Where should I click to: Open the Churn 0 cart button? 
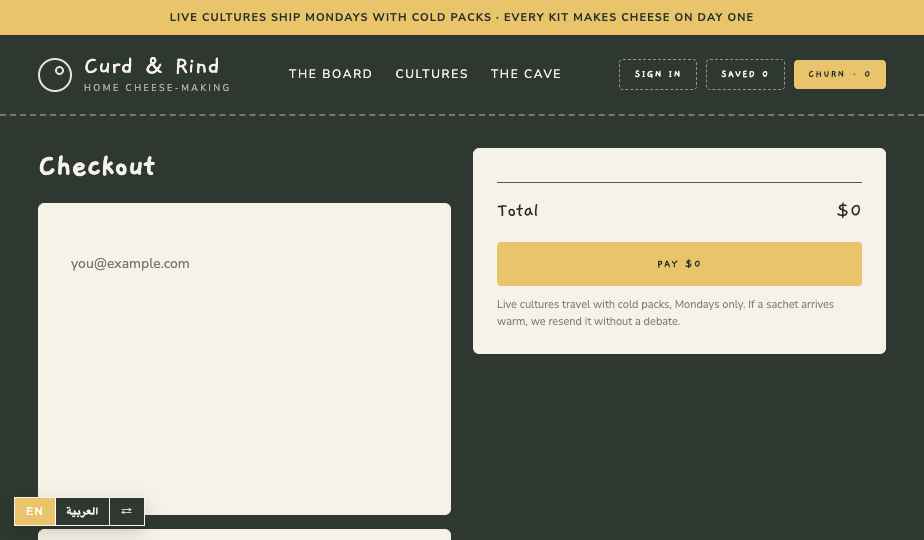coord(840,74)
